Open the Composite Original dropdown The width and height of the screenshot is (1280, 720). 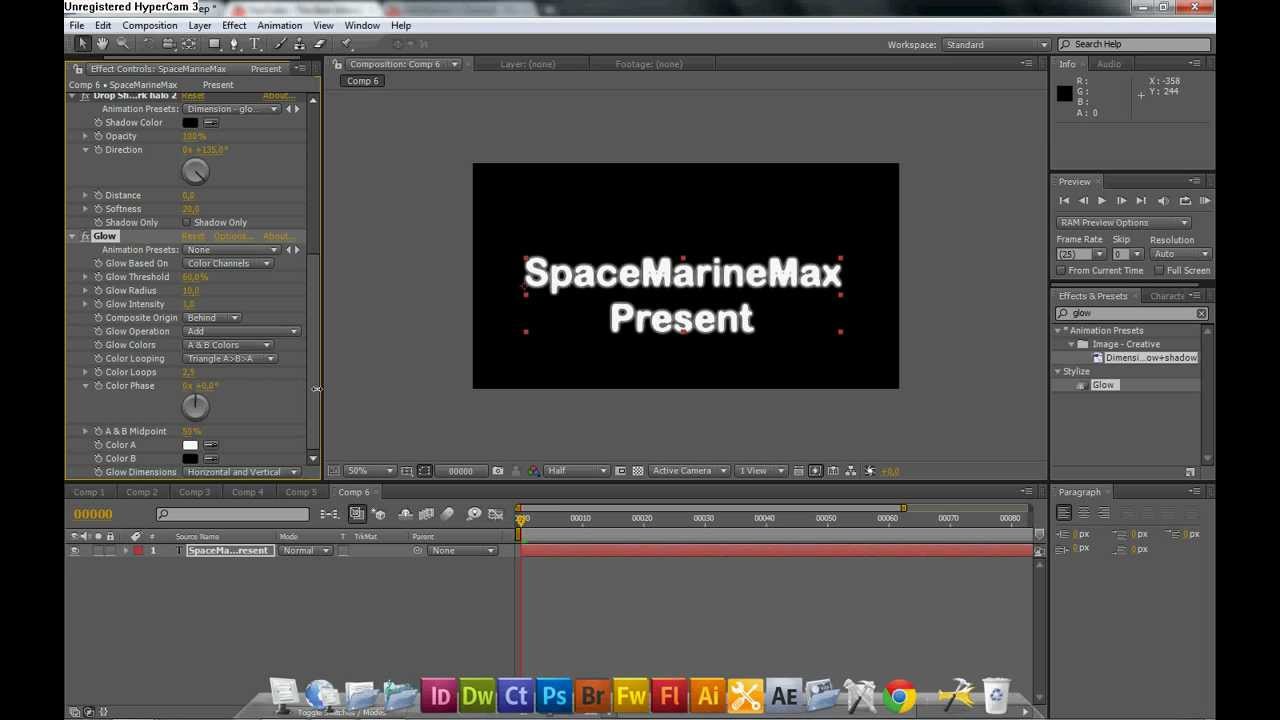212,318
